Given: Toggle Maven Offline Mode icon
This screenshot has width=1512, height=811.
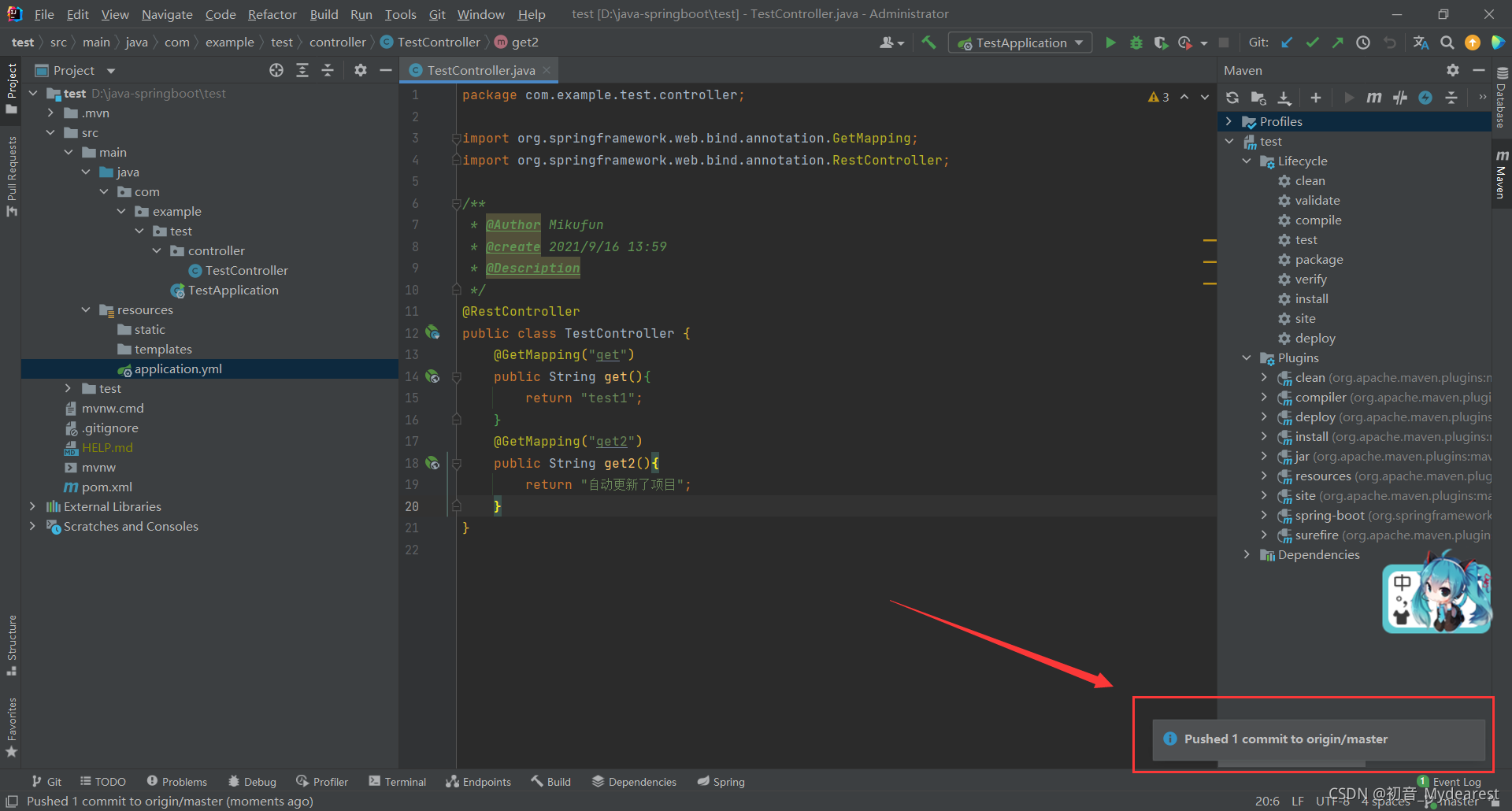Looking at the screenshot, I should pos(1399,98).
